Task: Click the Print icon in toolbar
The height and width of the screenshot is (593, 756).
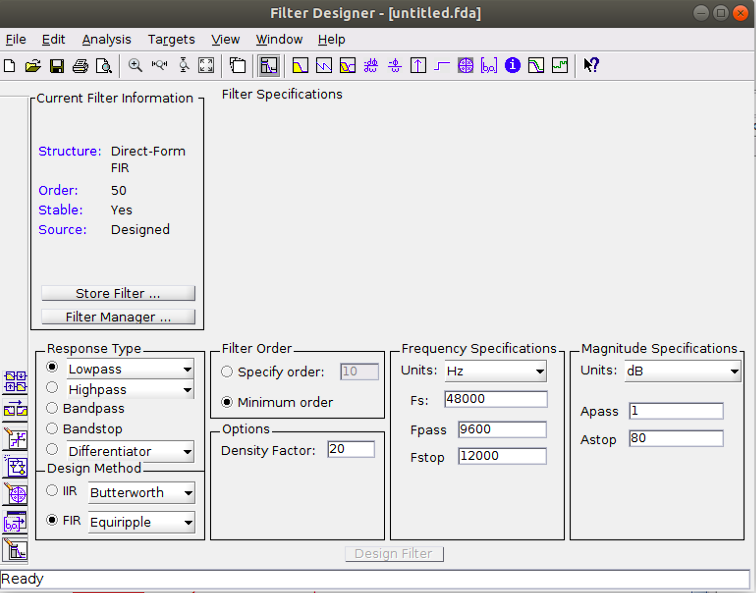Action: [x=80, y=66]
